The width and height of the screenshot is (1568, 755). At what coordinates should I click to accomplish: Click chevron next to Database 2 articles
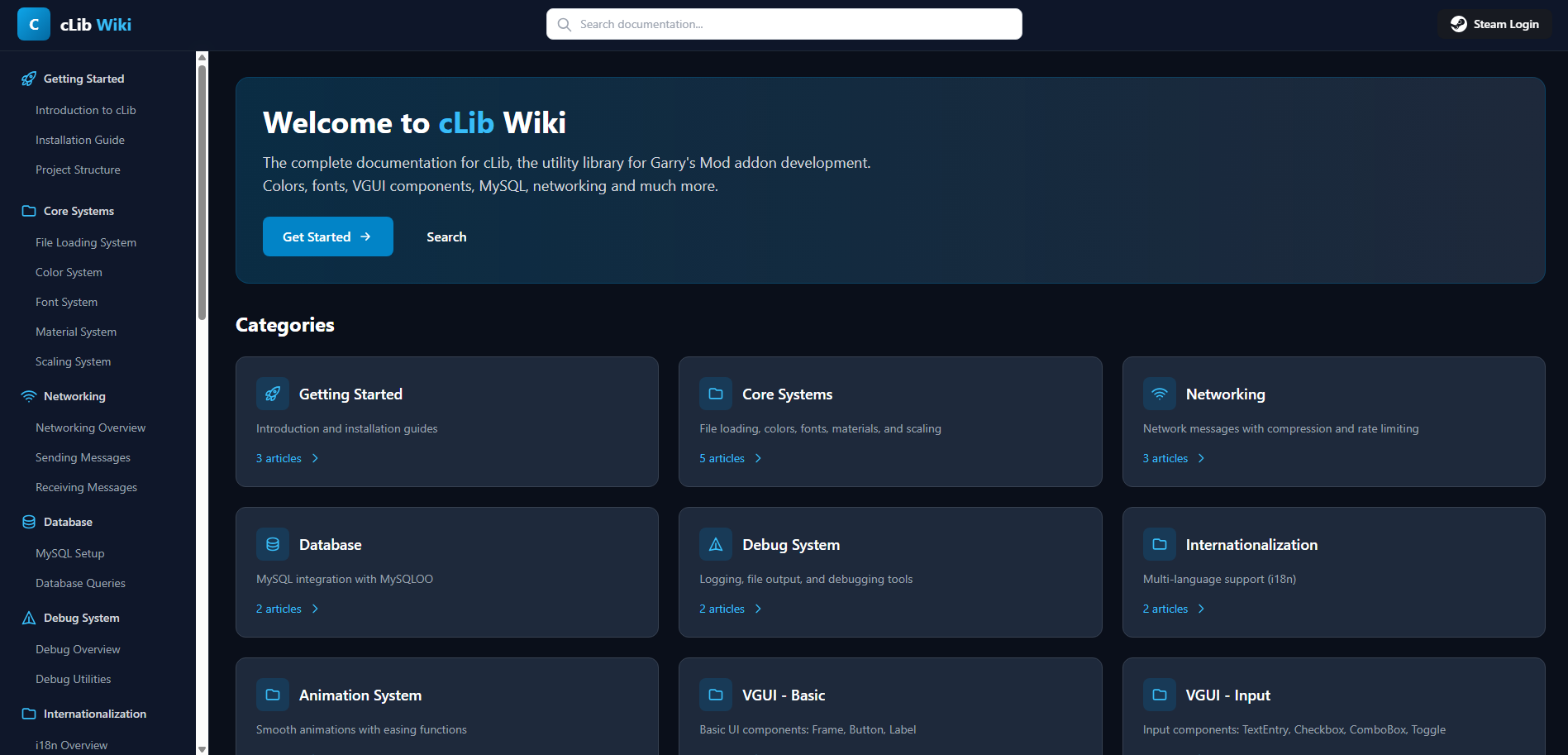315,609
